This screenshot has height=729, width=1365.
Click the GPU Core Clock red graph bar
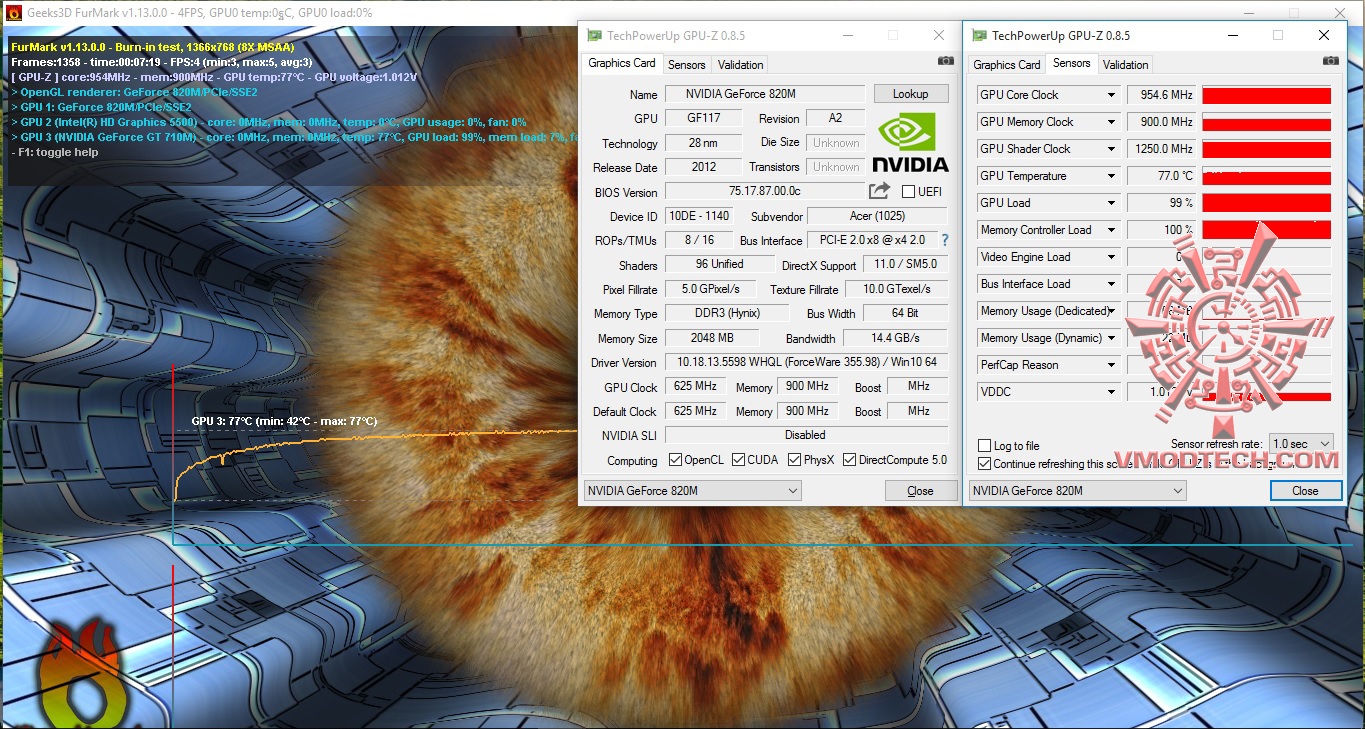[1266, 95]
